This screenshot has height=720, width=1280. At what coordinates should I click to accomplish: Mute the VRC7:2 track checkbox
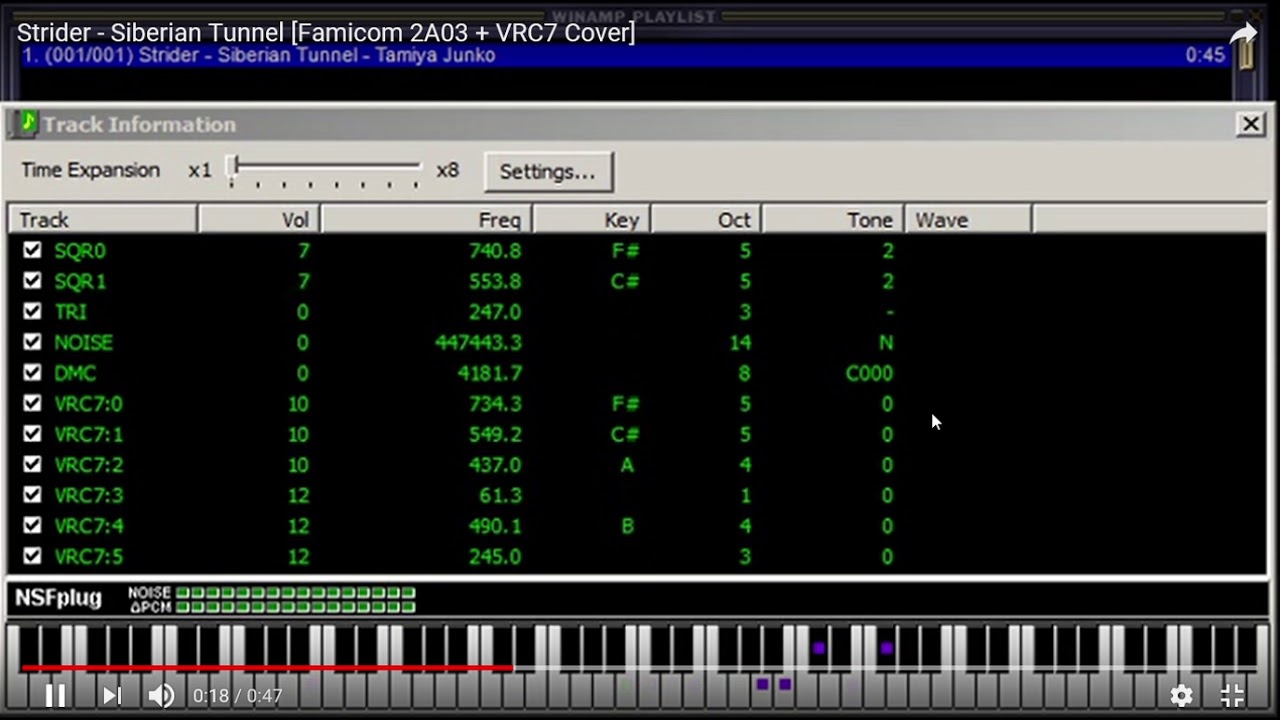(x=32, y=464)
